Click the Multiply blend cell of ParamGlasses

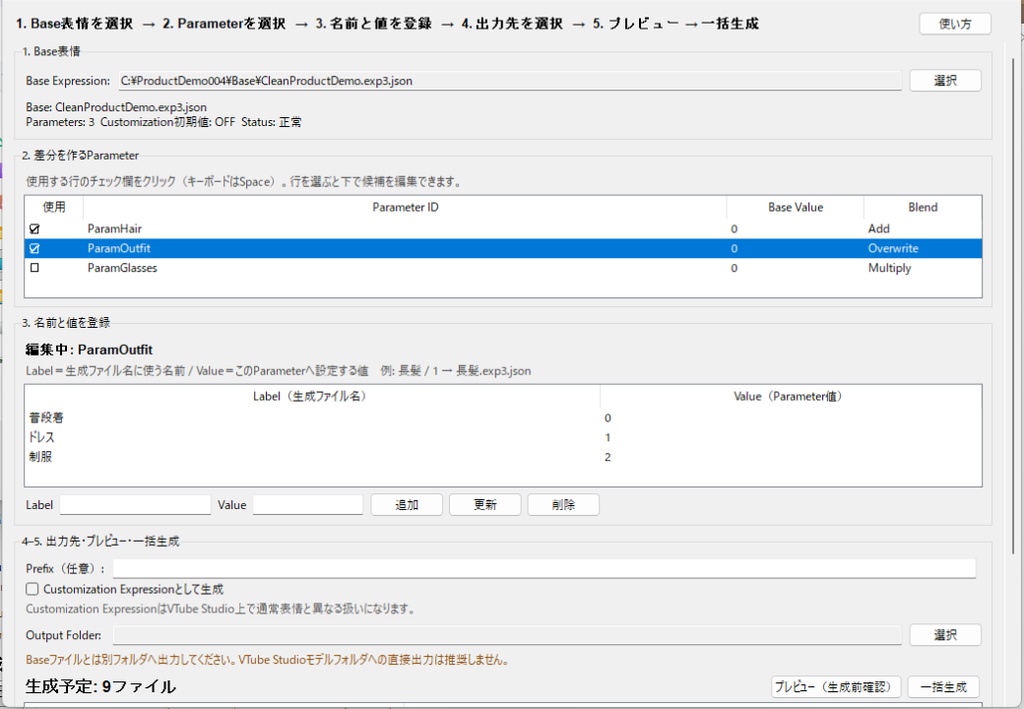pyautogui.click(x=889, y=268)
